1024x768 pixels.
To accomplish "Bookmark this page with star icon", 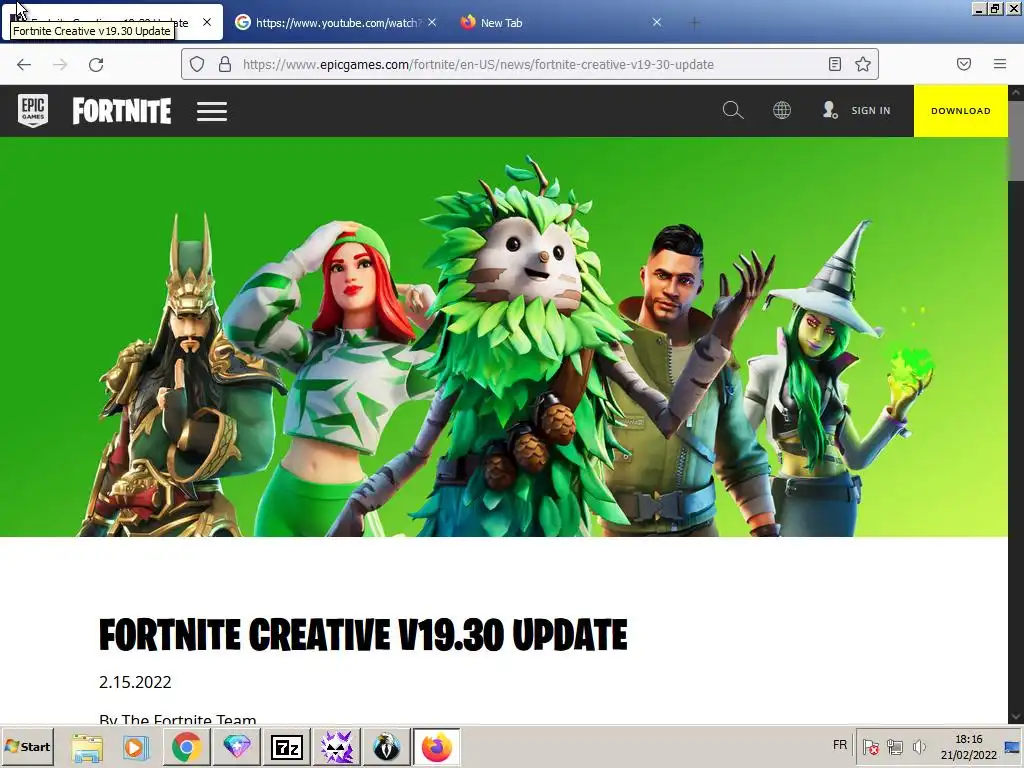I will coord(863,64).
